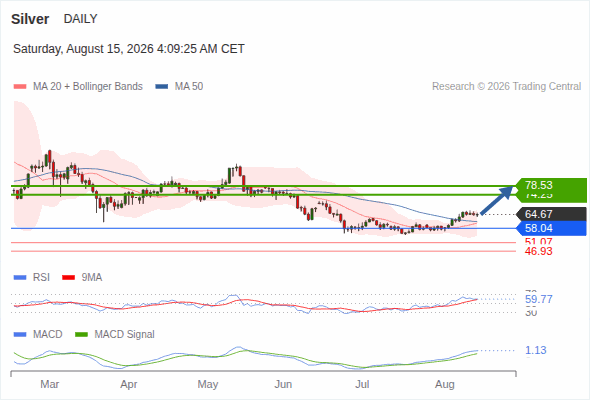Click 'Research © 2026 Trading Central' credit

(x=506, y=87)
